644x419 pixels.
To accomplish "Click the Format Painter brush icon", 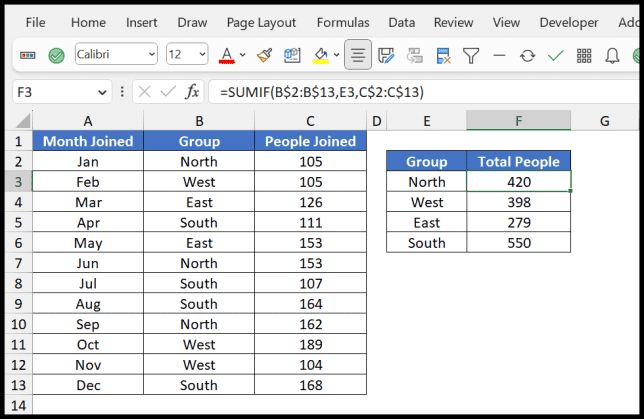I will [x=265, y=56].
